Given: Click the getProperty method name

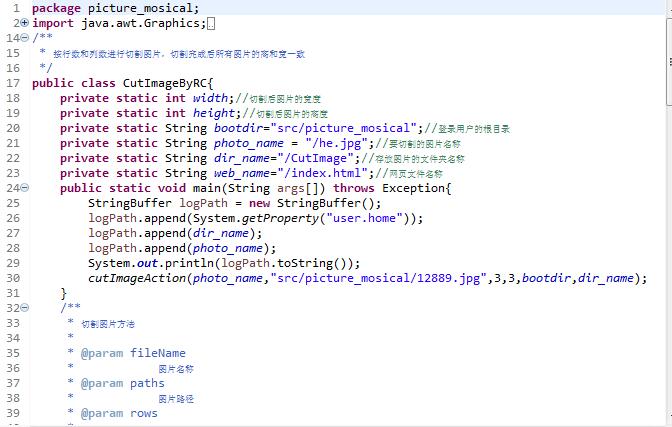Looking at the screenshot, I should click(x=280, y=219).
